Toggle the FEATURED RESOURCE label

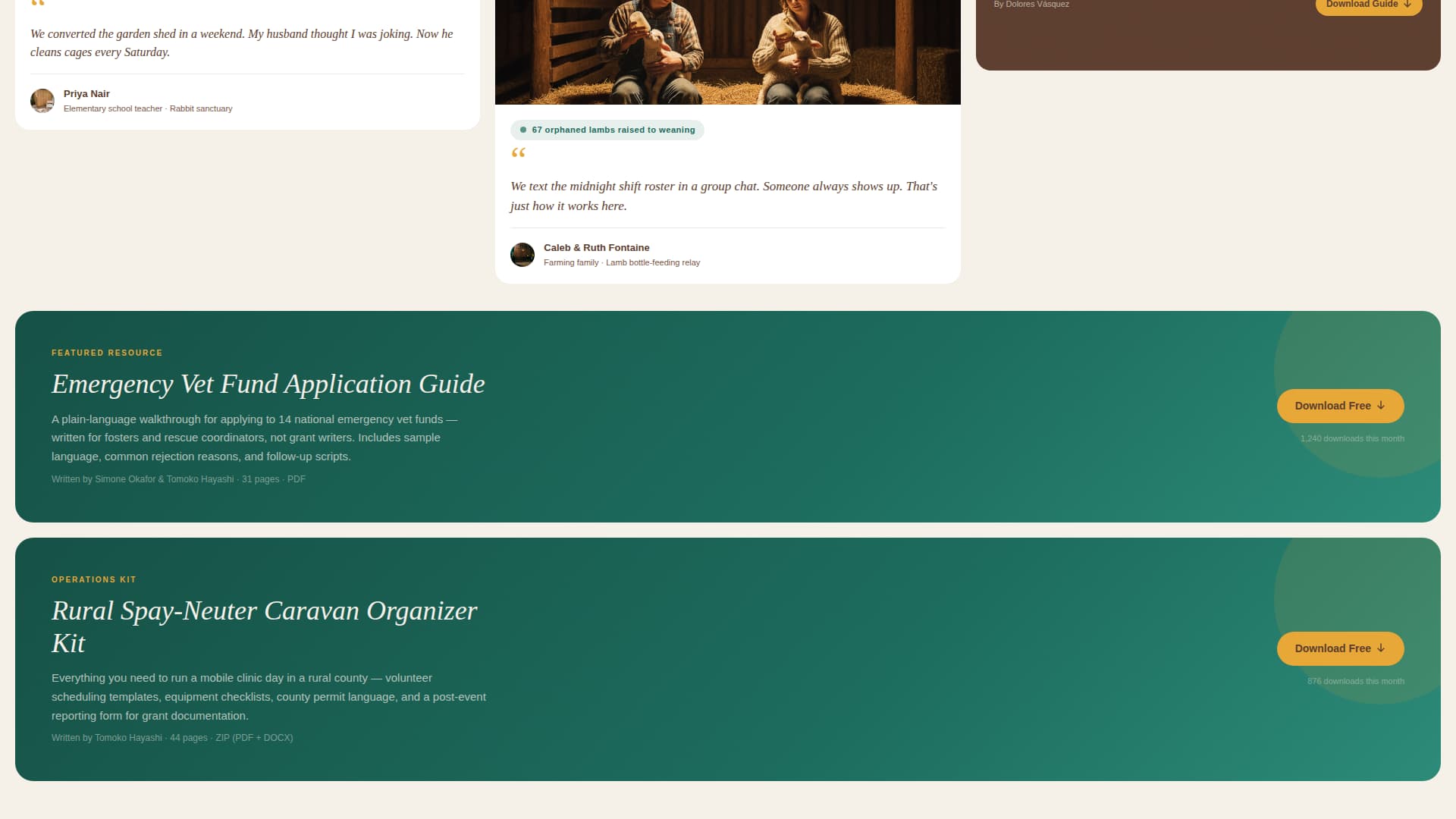[x=107, y=353]
